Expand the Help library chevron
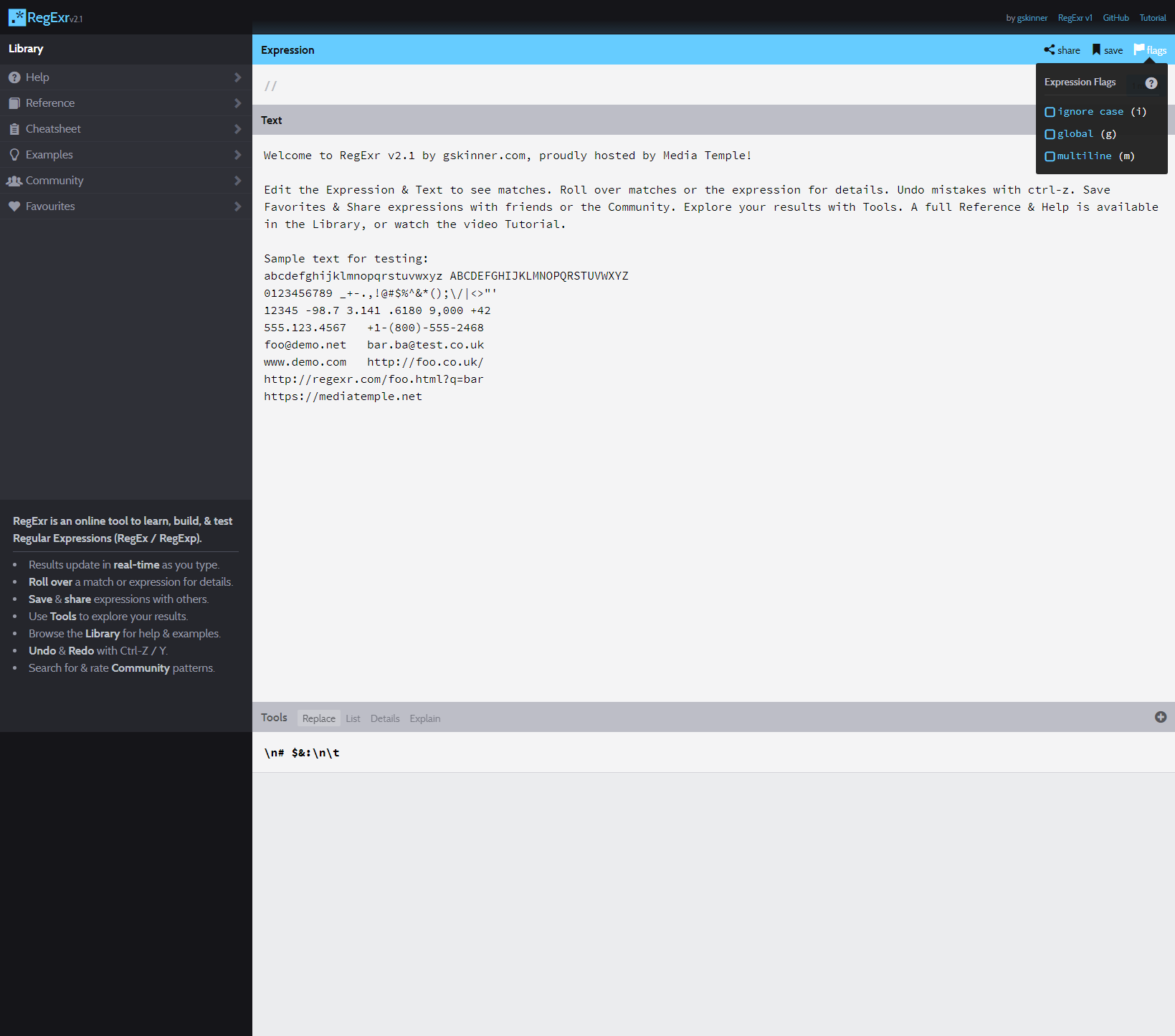Image resolution: width=1175 pixels, height=1036 pixels. pyautogui.click(x=237, y=77)
